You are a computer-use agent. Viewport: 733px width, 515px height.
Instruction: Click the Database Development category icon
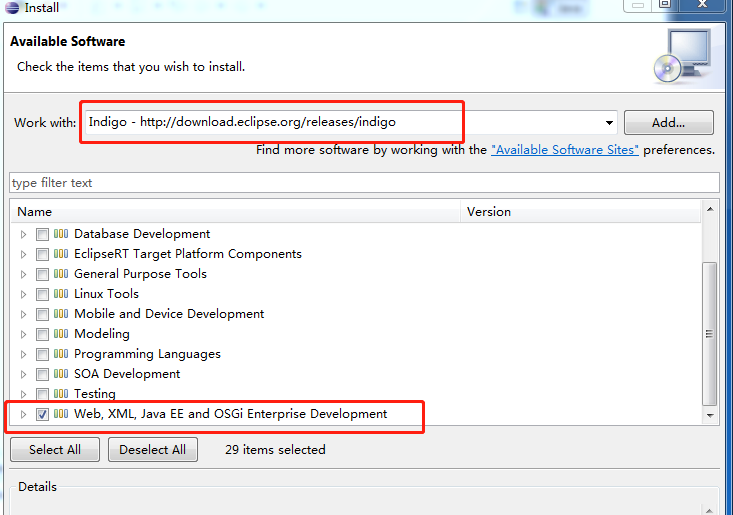(x=61, y=234)
